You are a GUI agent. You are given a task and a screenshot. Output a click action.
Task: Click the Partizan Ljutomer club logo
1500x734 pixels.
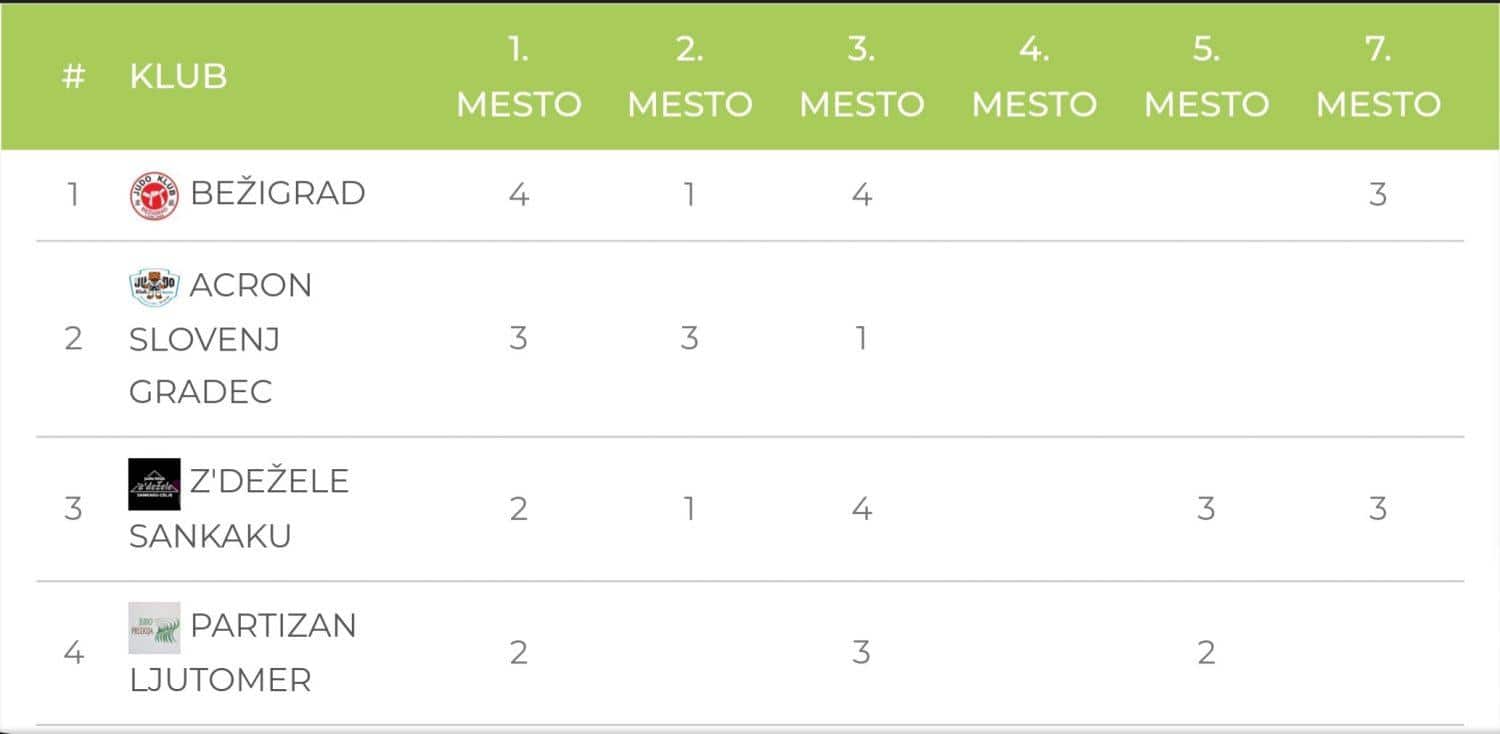pyautogui.click(x=154, y=628)
